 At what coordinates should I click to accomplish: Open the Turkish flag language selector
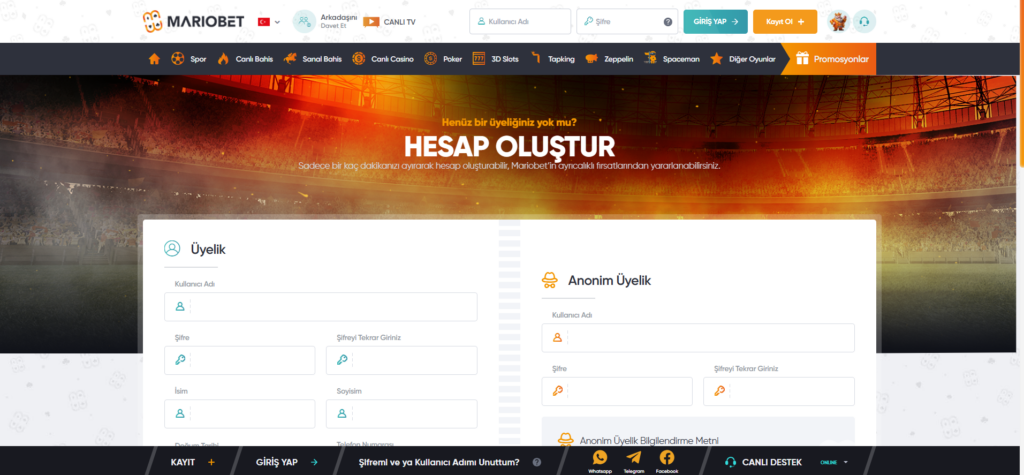coord(268,22)
